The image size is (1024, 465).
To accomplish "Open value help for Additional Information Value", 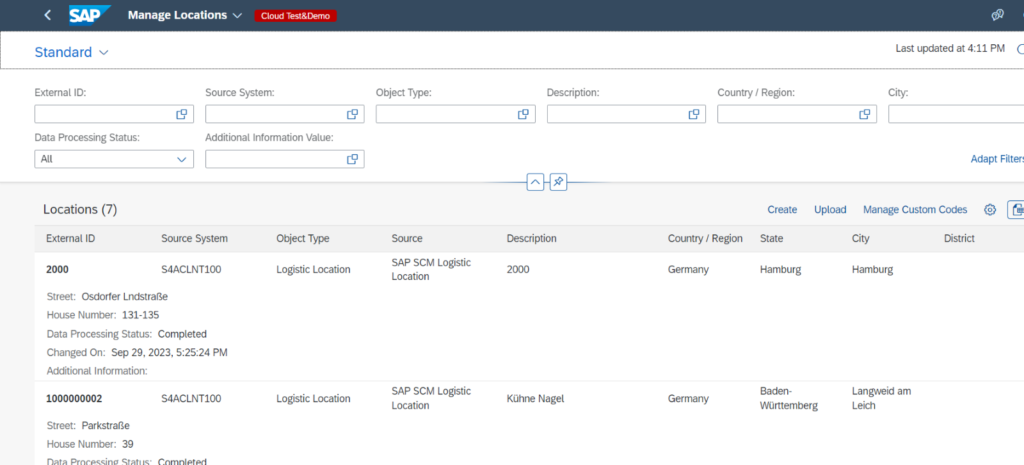I will (x=352, y=159).
